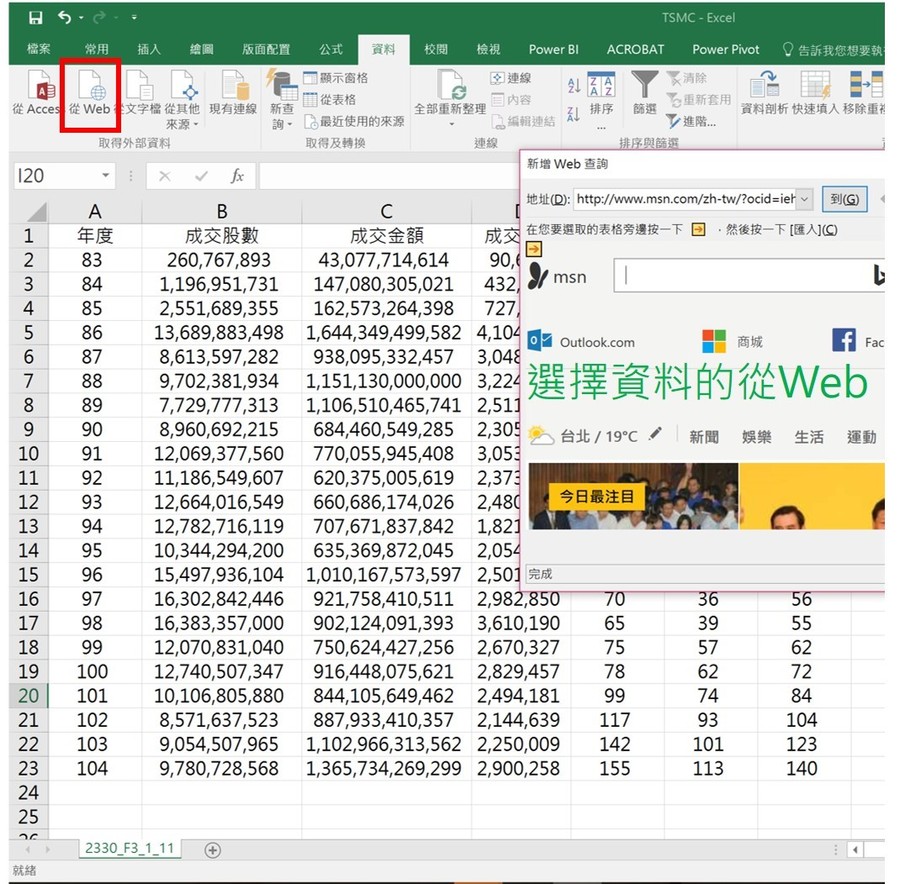
Task: Expand the Name Box dropdown arrow
Action: coord(106,175)
